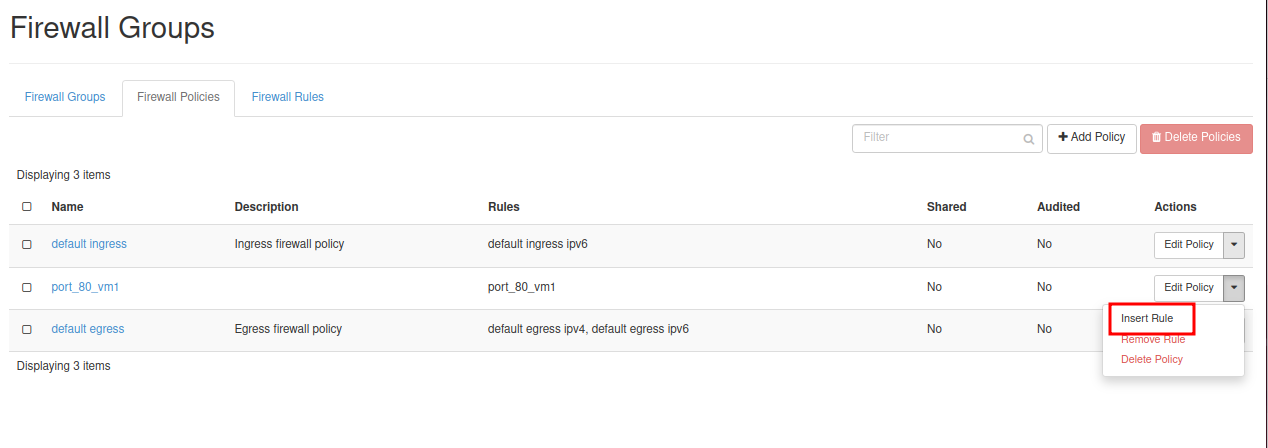The width and height of the screenshot is (1268, 448).
Task: Click the Delete Policies button
Action: [1196, 138]
